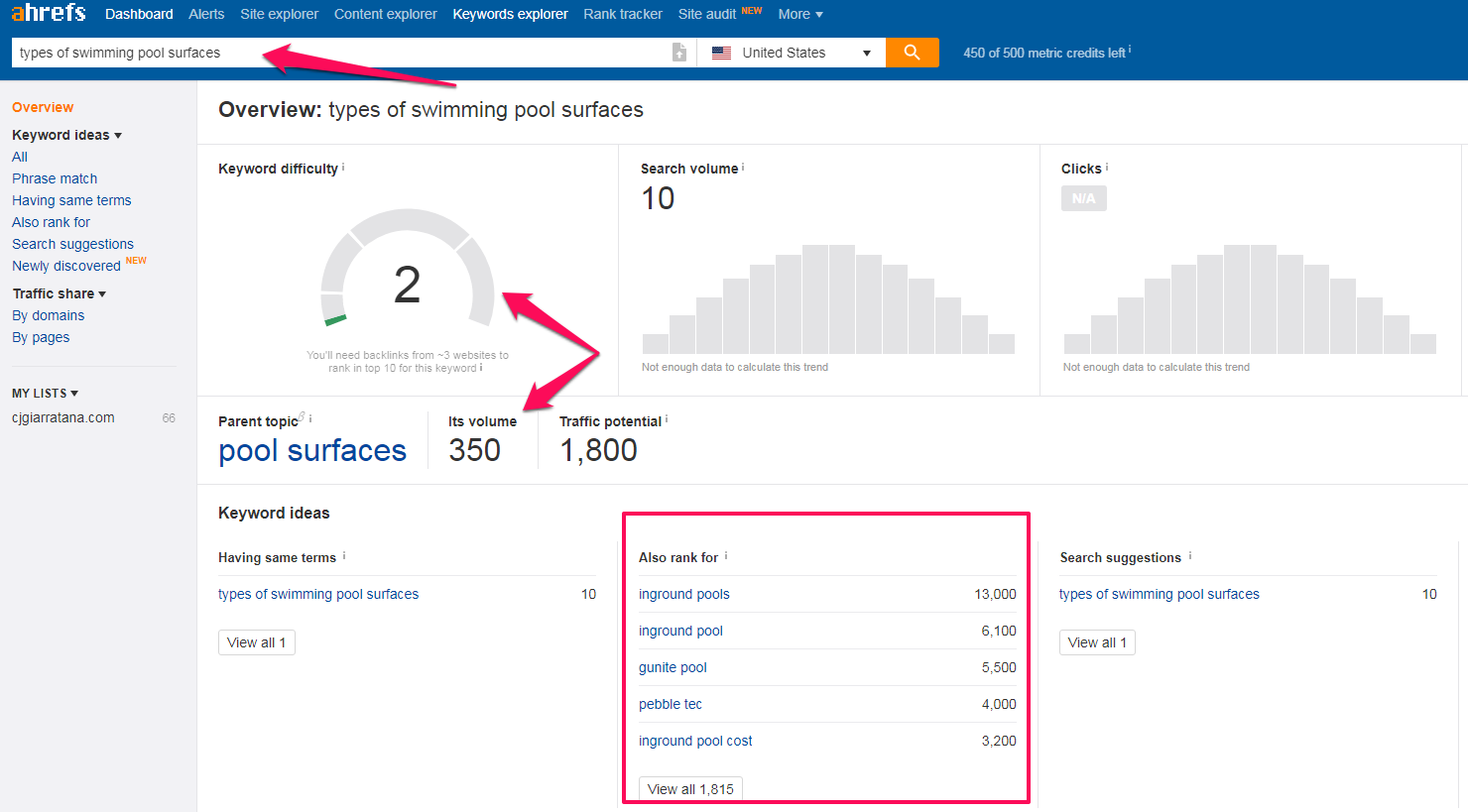Expand the More menu in top navigation
The height and width of the screenshot is (812, 1468).
tap(799, 14)
